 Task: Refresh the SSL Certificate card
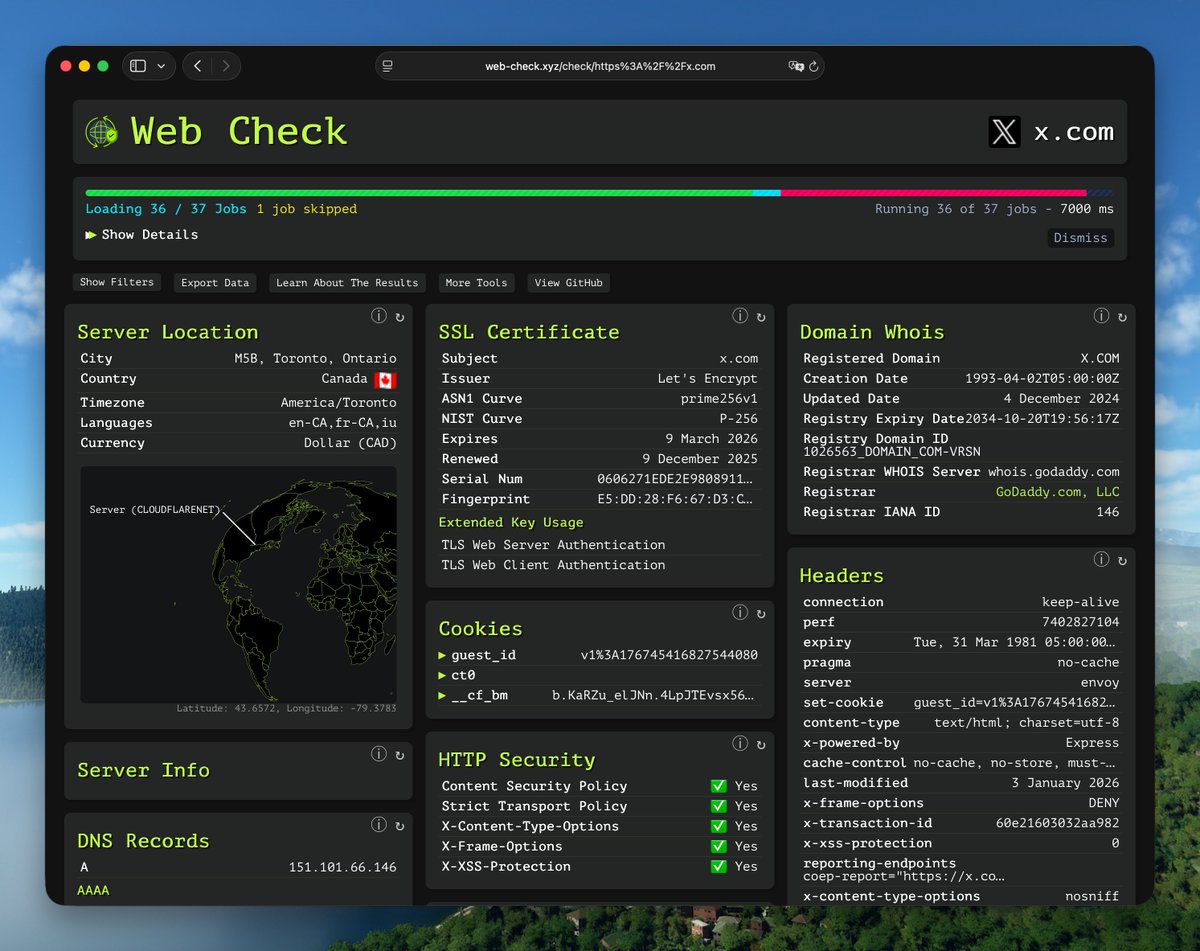pyautogui.click(x=761, y=317)
